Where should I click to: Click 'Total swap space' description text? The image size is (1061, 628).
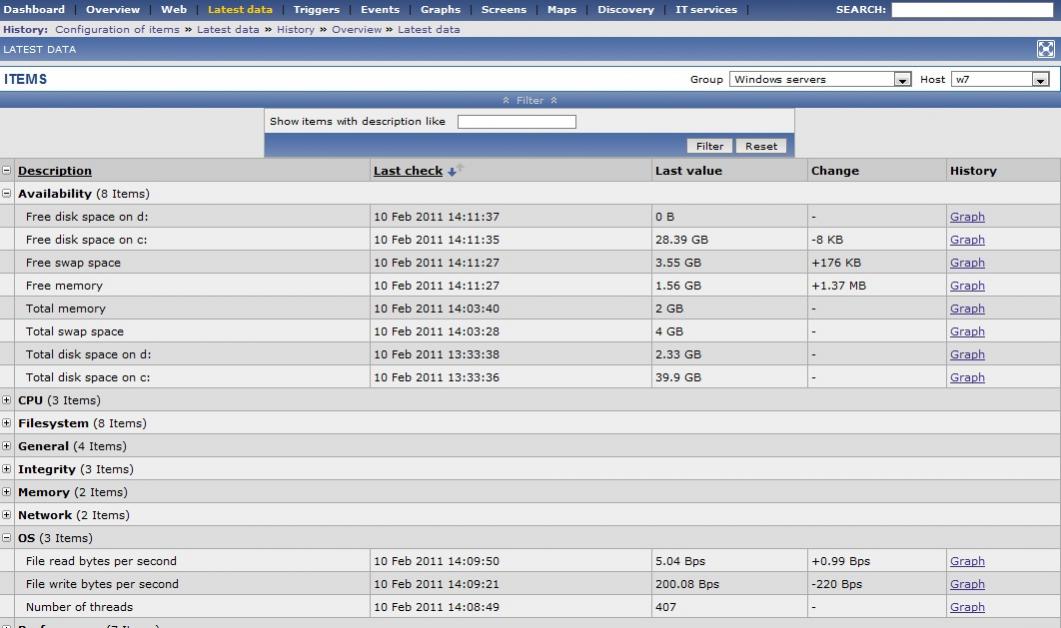coord(74,332)
